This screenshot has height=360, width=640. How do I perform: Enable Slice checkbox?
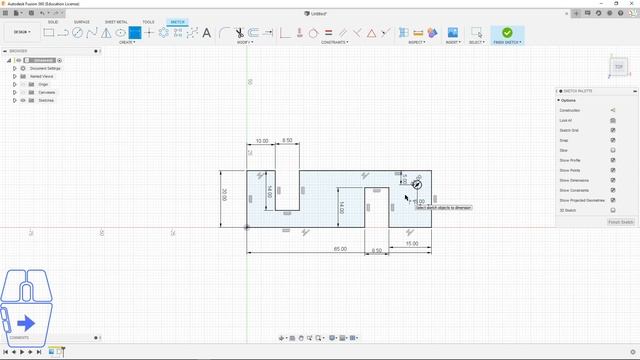[613, 150]
